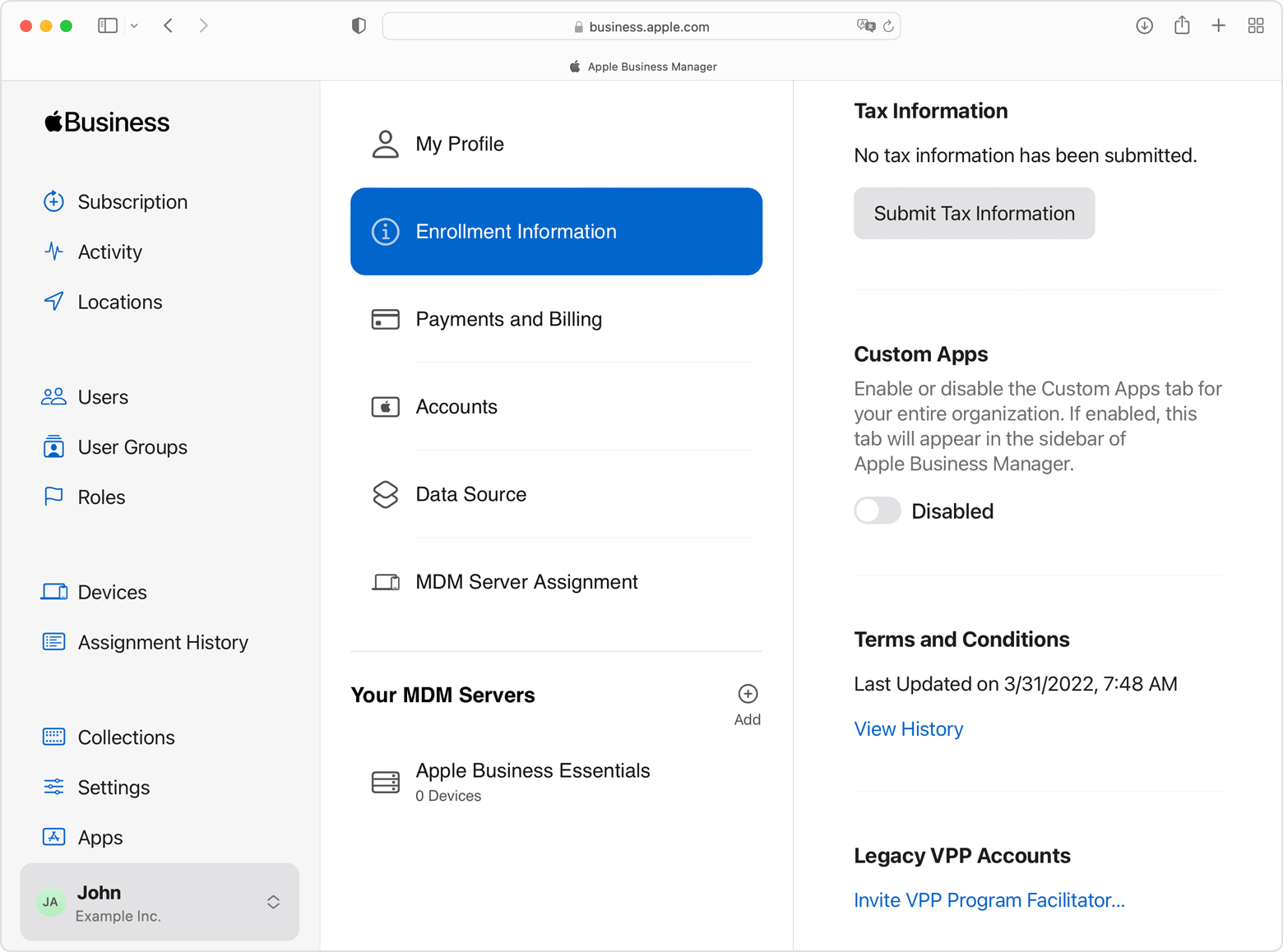Open Activity section

[110, 252]
